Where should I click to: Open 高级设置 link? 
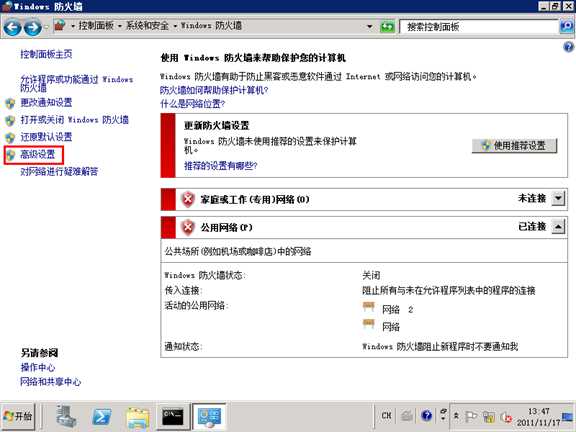click(37, 154)
